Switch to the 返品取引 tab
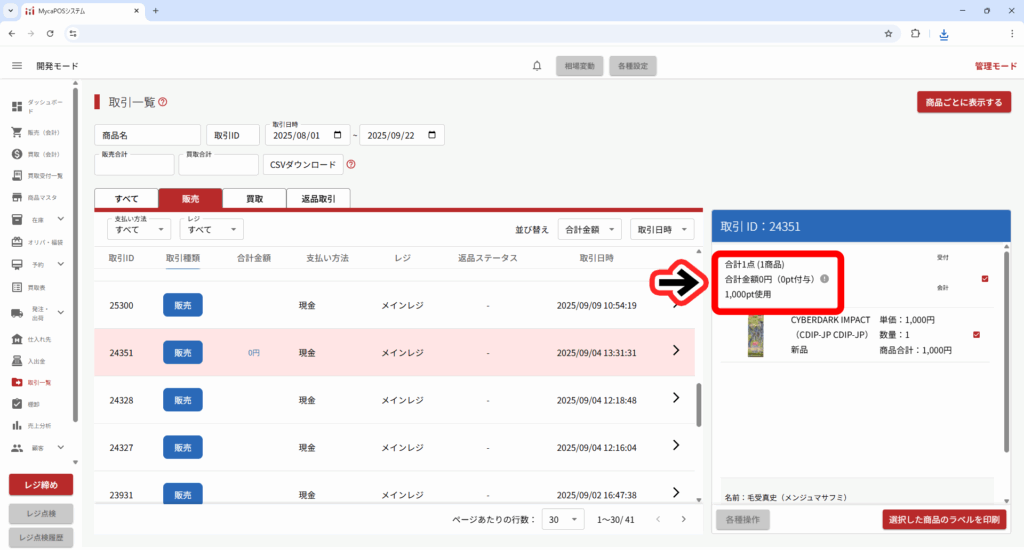 click(318, 199)
